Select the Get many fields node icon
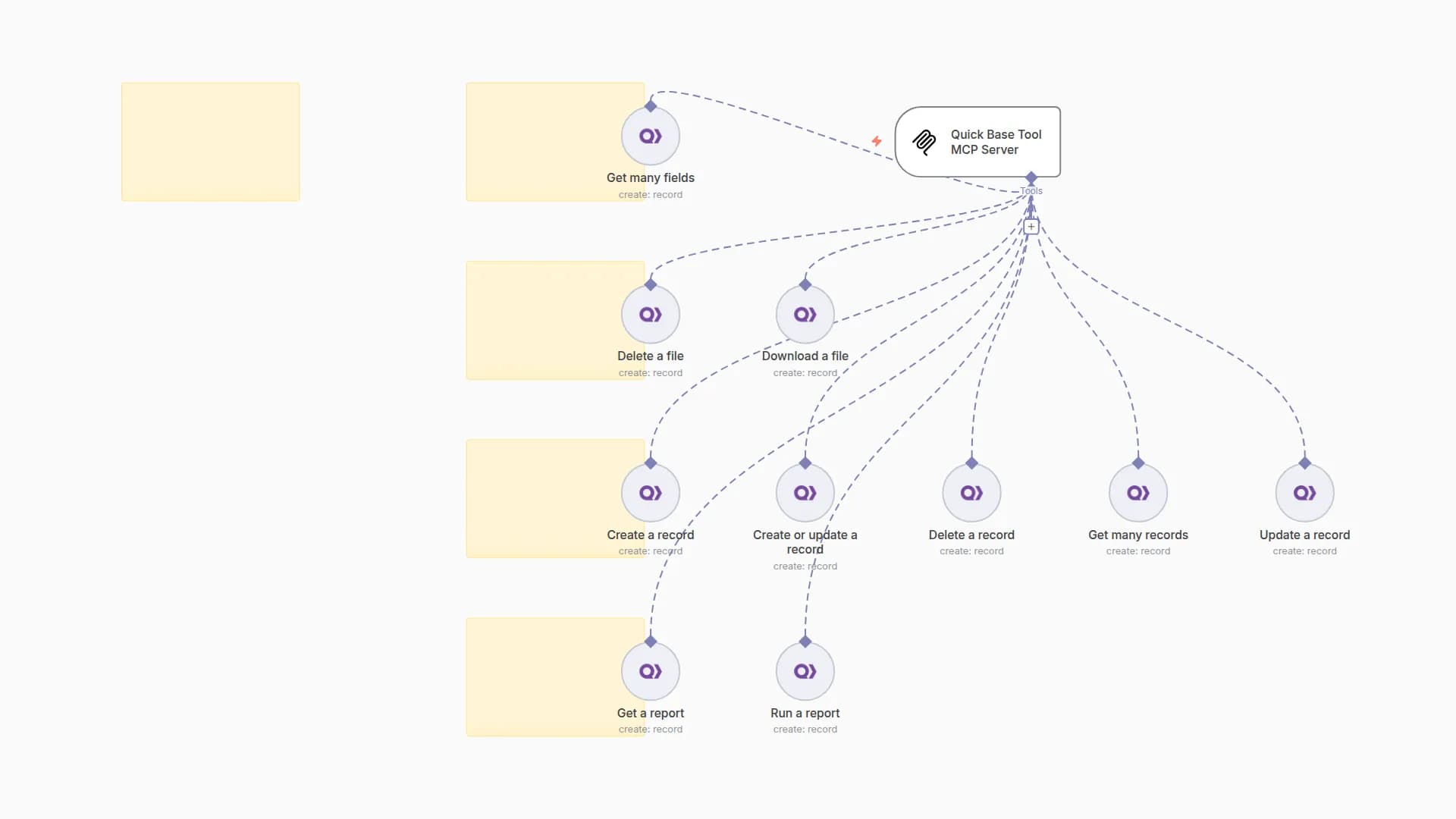This screenshot has width=1456, height=819. pos(650,136)
